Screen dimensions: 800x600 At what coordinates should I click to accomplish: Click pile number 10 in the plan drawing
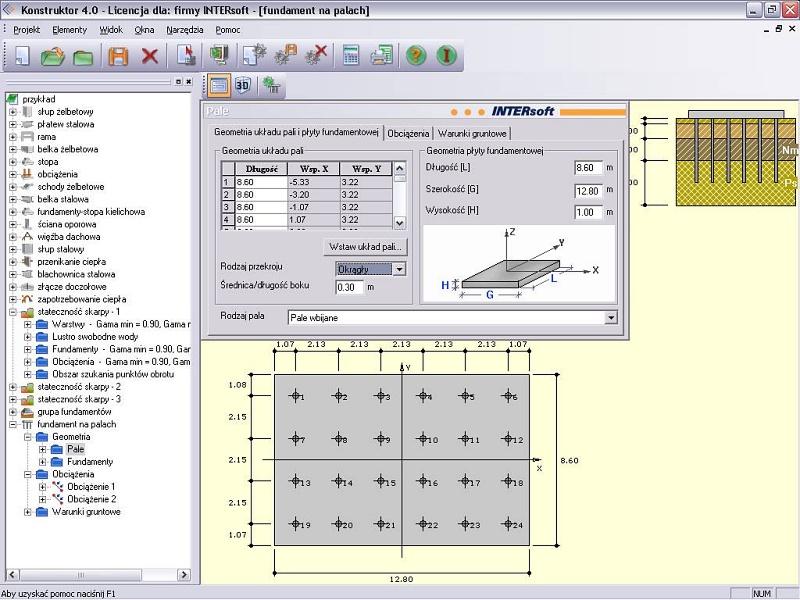point(423,439)
